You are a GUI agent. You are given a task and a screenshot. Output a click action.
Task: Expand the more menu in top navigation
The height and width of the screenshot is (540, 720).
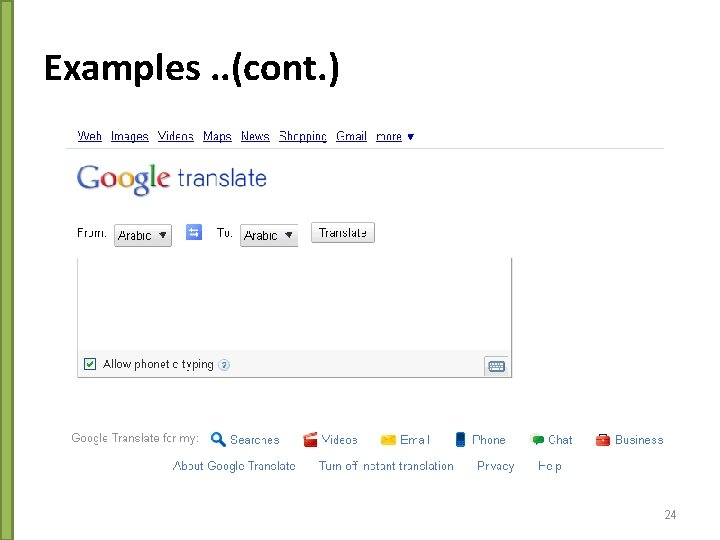[394, 137]
